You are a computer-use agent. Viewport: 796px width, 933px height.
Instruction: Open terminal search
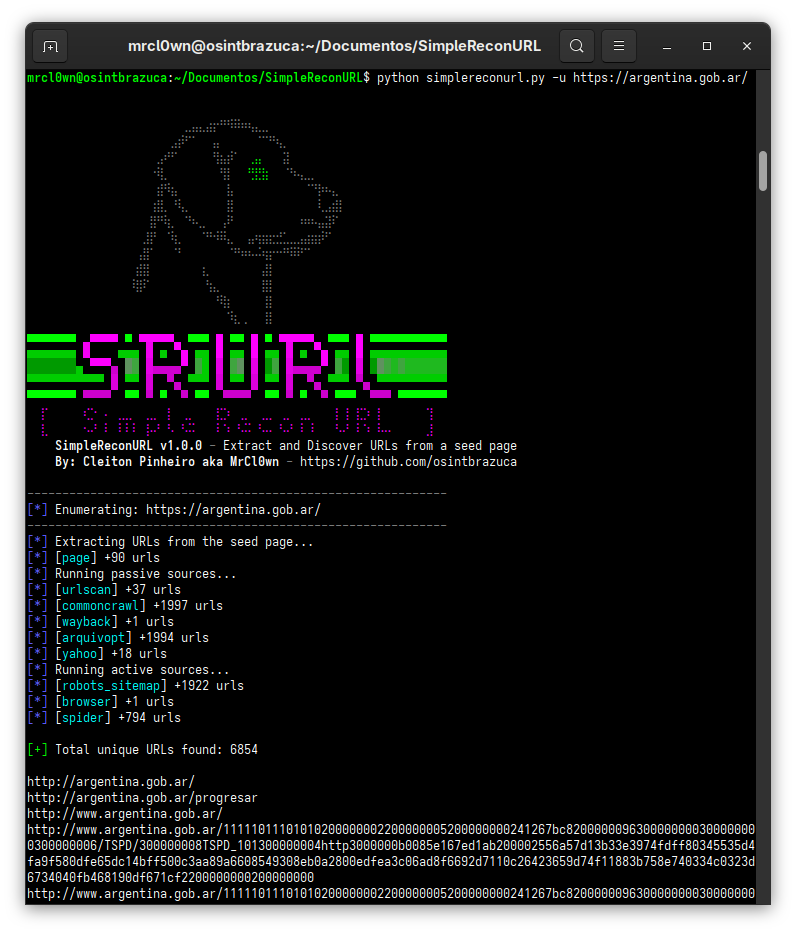[x=576, y=46]
